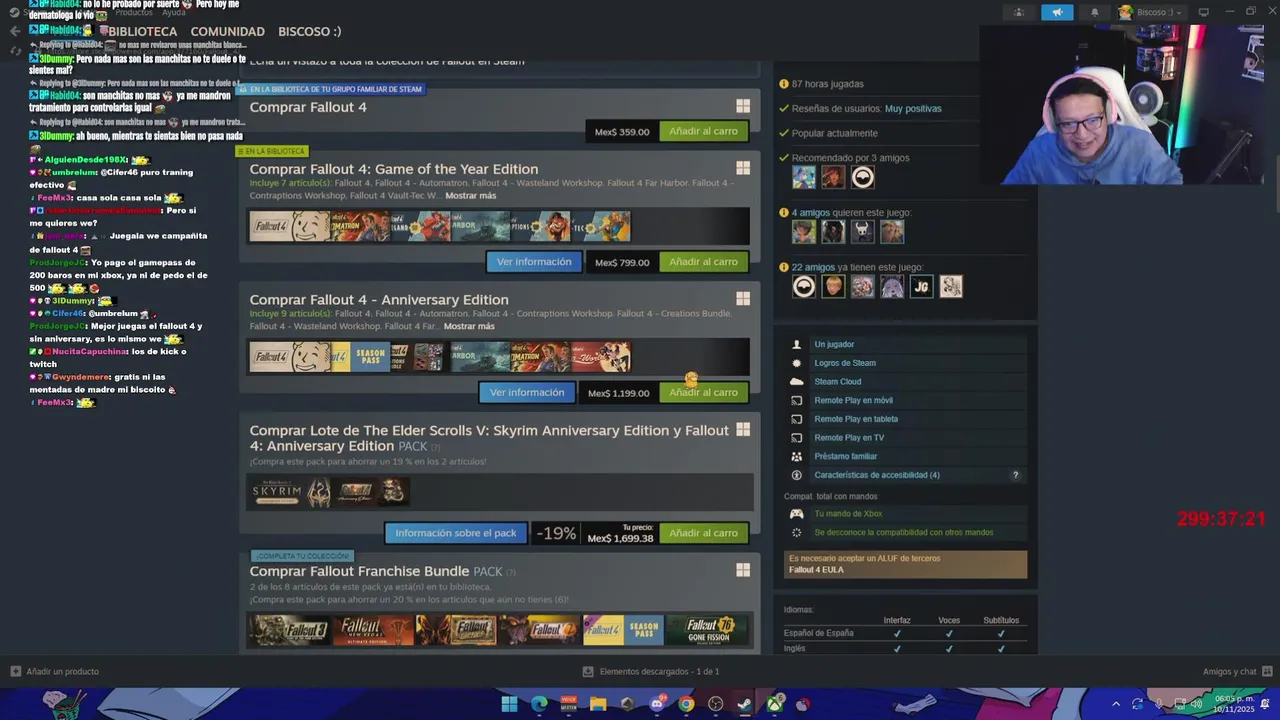
Task: Open the 'Un jugador' feature link
Action: pos(834,344)
